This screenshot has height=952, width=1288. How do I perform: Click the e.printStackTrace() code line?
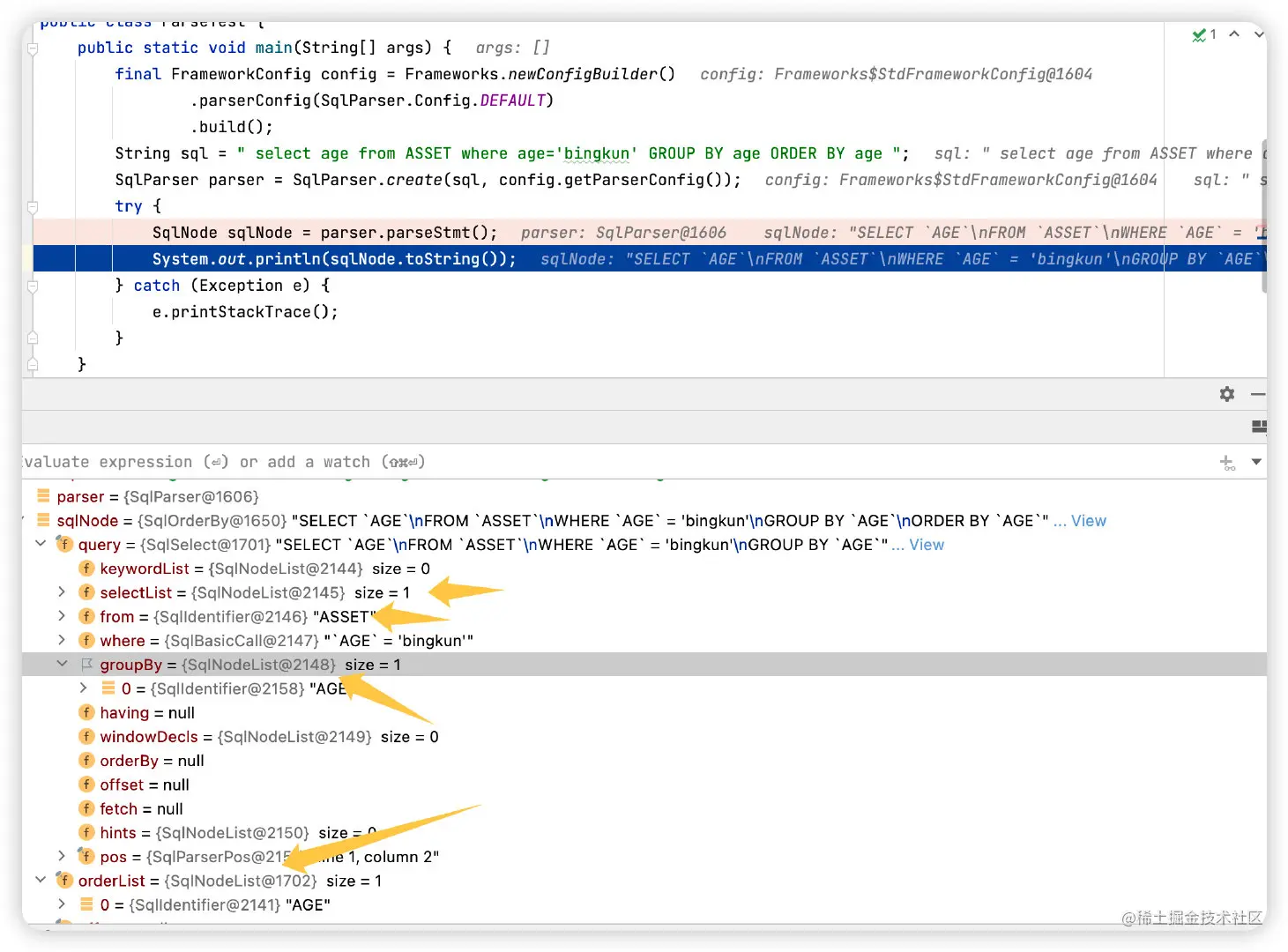pyautogui.click(x=245, y=312)
